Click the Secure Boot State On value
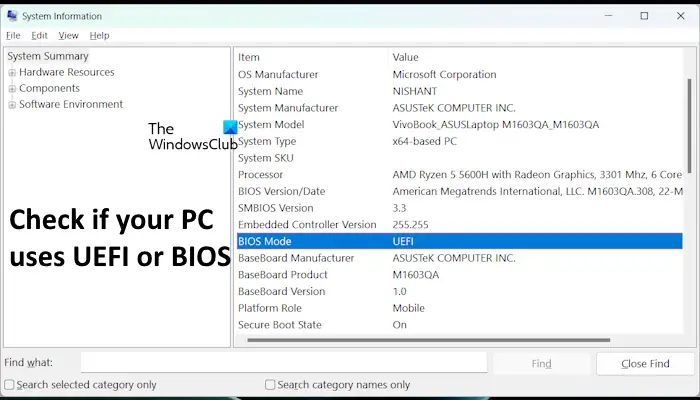This screenshot has height=400, width=700. click(x=400, y=325)
